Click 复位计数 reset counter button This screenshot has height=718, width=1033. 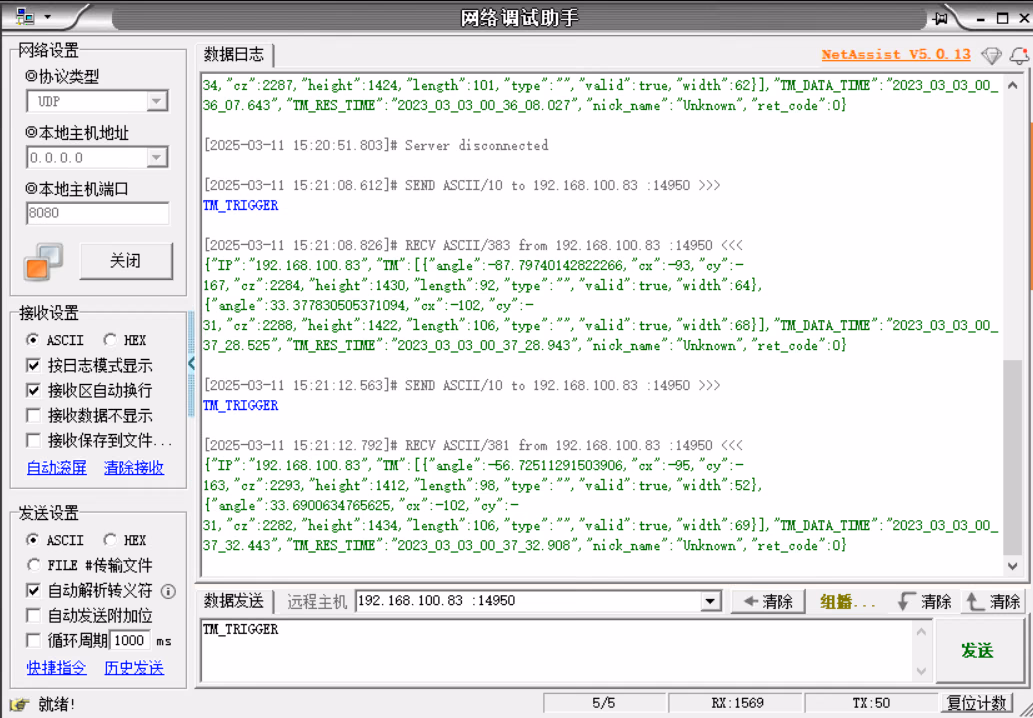(x=976, y=703)
